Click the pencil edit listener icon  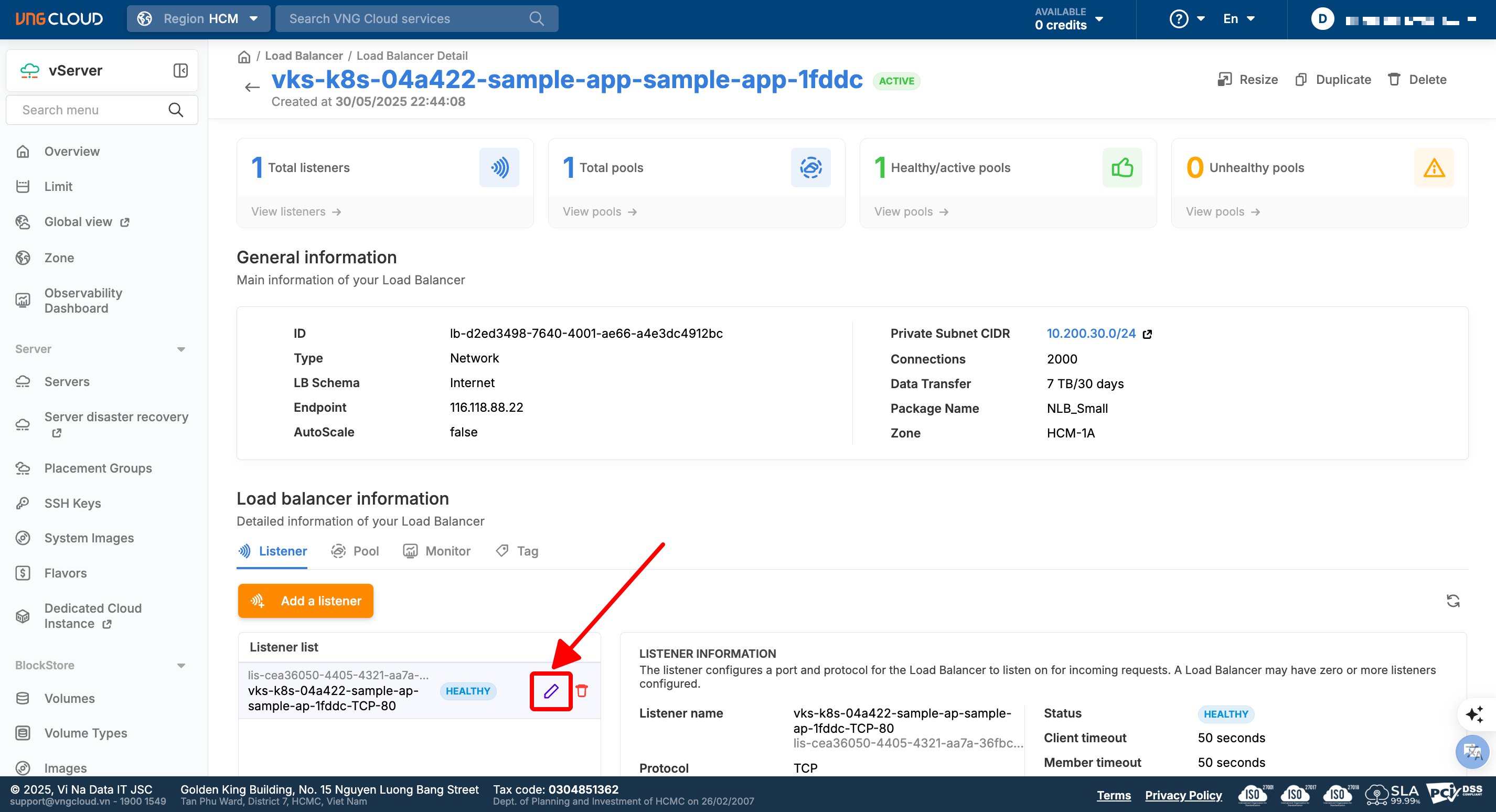tap(551, 691)
